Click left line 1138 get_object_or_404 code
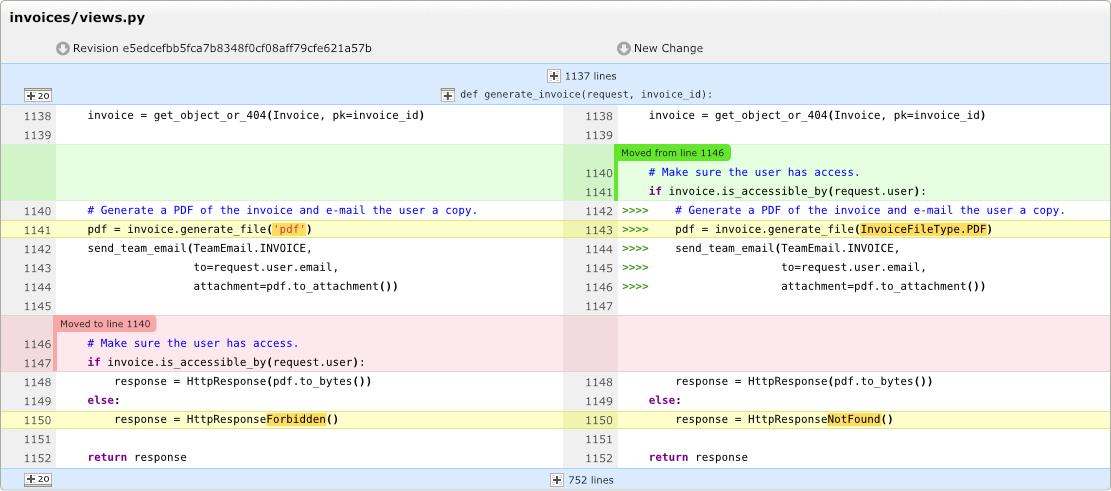The image size is (1111, 491). click(x=256, y=115)
